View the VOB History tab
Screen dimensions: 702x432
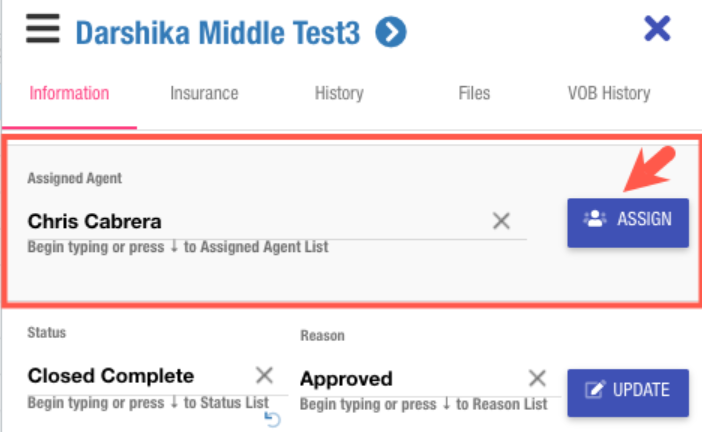609,93
